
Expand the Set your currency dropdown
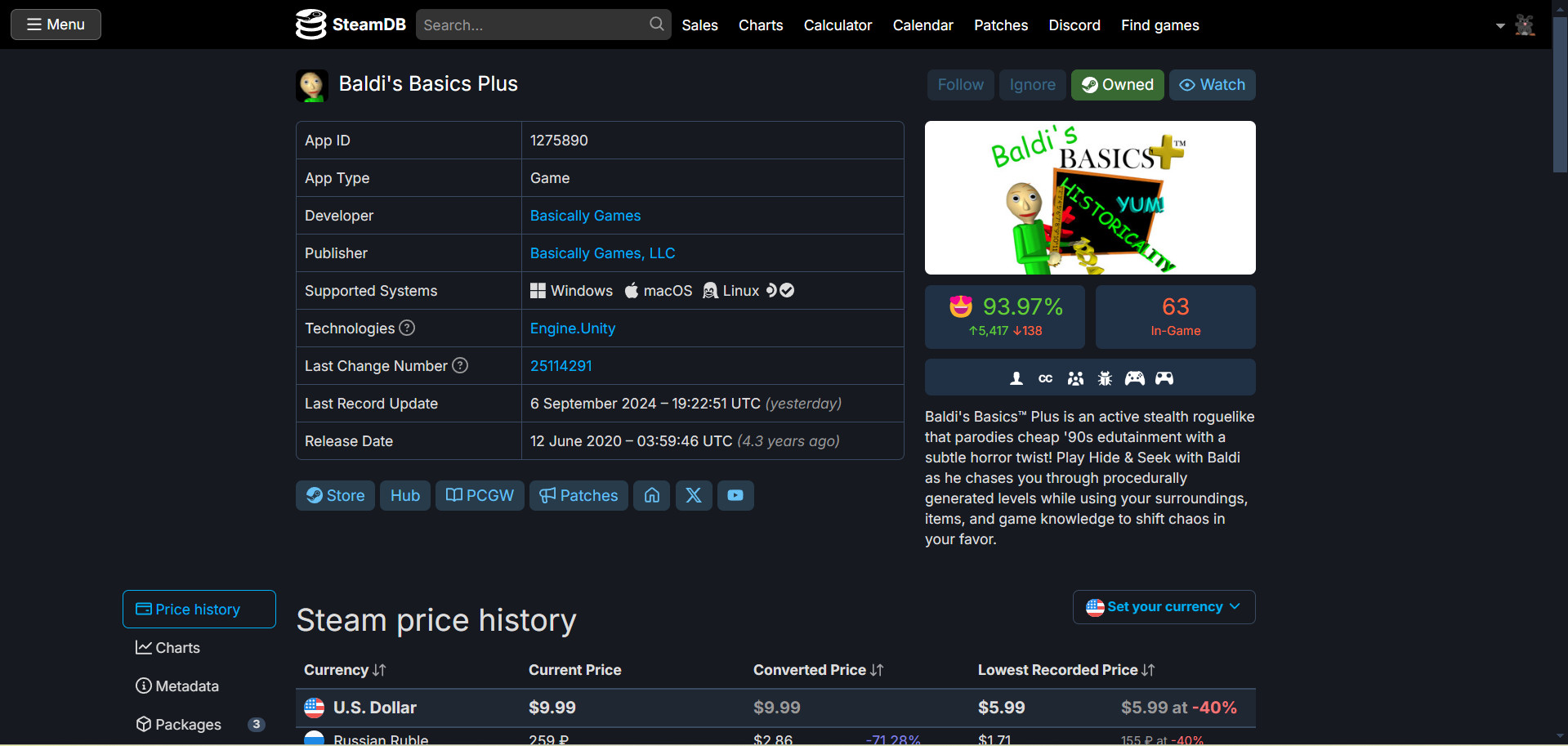(1164, 607)
